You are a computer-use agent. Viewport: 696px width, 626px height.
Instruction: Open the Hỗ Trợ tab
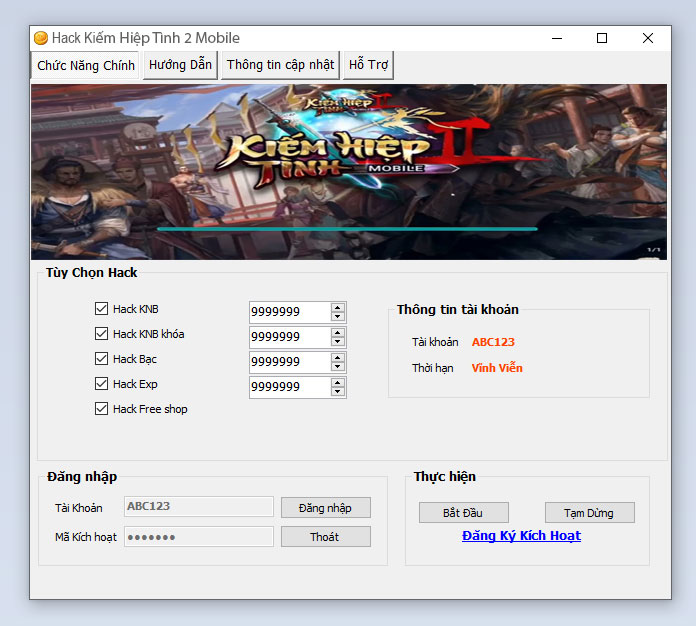point(368,65)
